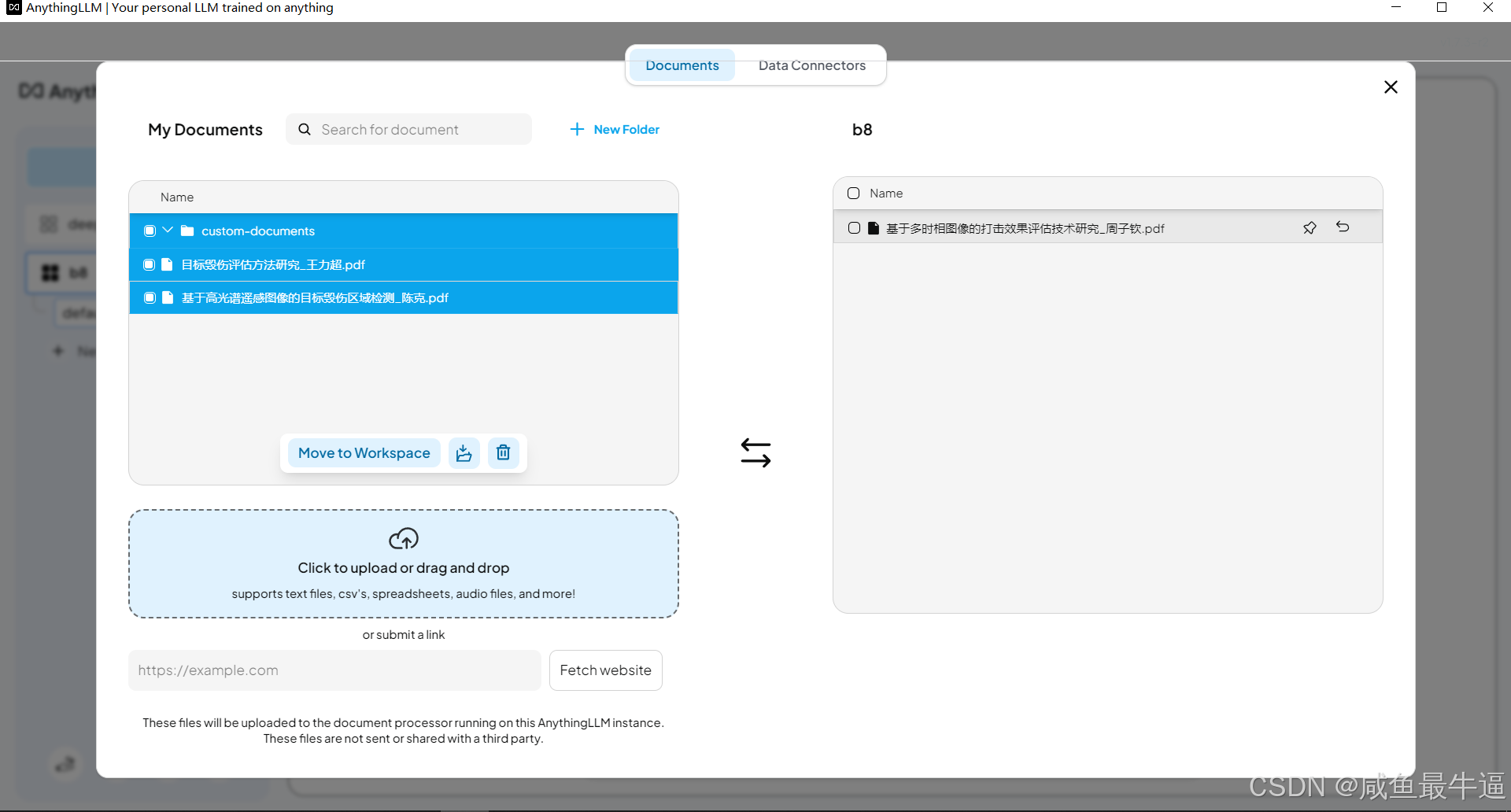Pin the 周子钦.pdf document to workspace
This screenshot has height=812, width=1511.
(x=1310, y=227)
